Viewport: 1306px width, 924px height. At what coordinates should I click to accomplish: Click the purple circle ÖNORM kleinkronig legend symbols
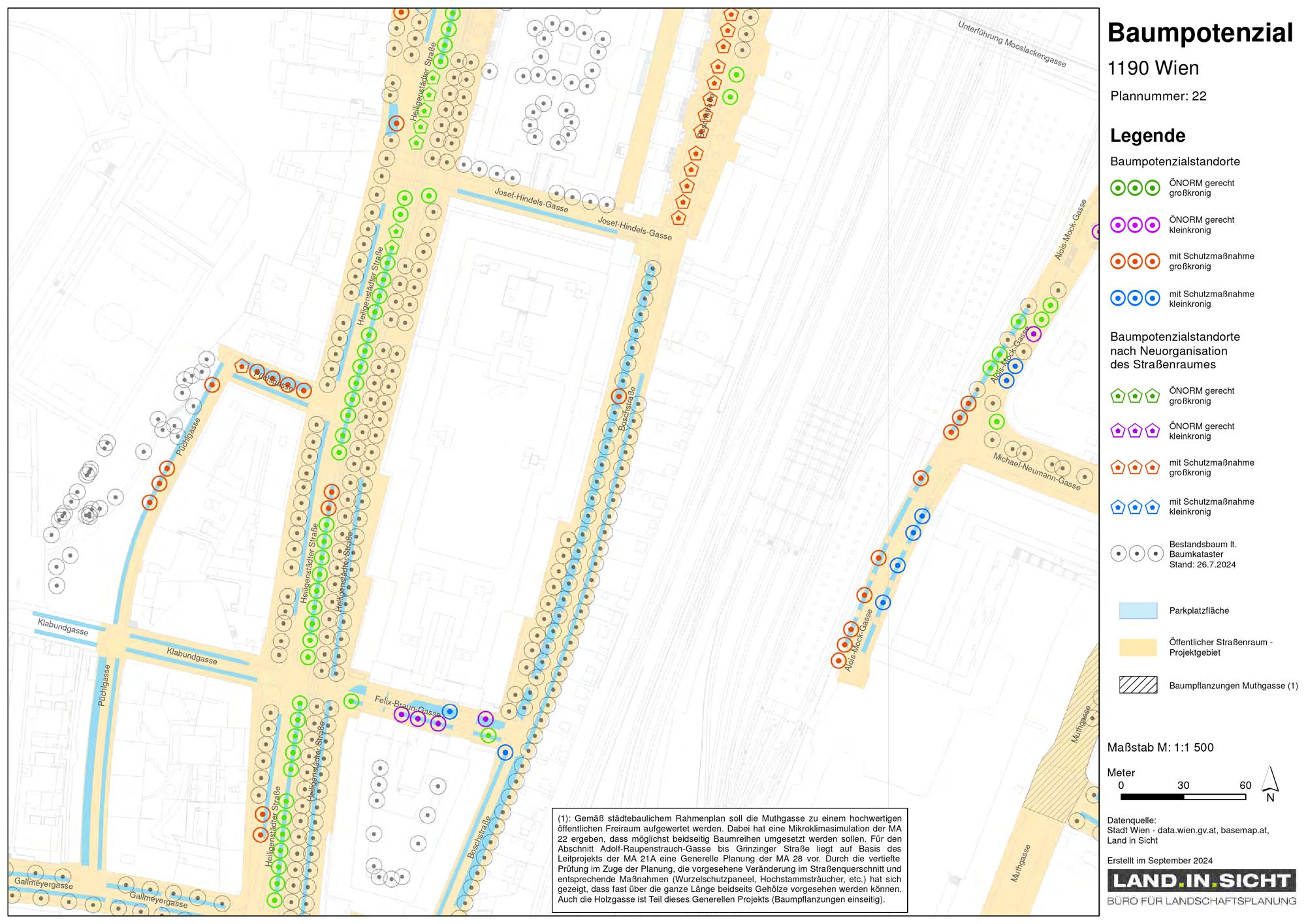1135,225
